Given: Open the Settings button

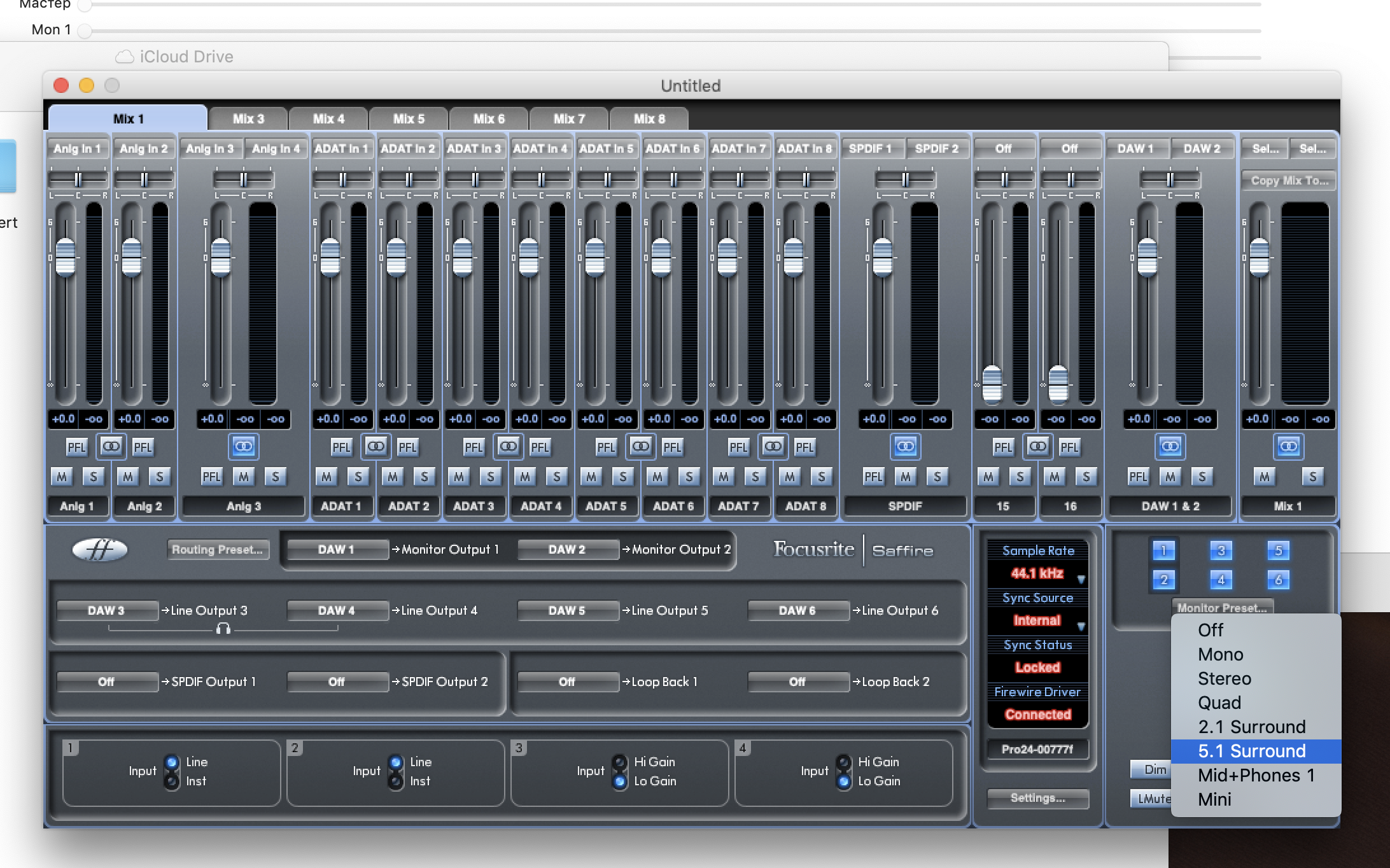Looking at the screenshot, I should (1037, 798).
